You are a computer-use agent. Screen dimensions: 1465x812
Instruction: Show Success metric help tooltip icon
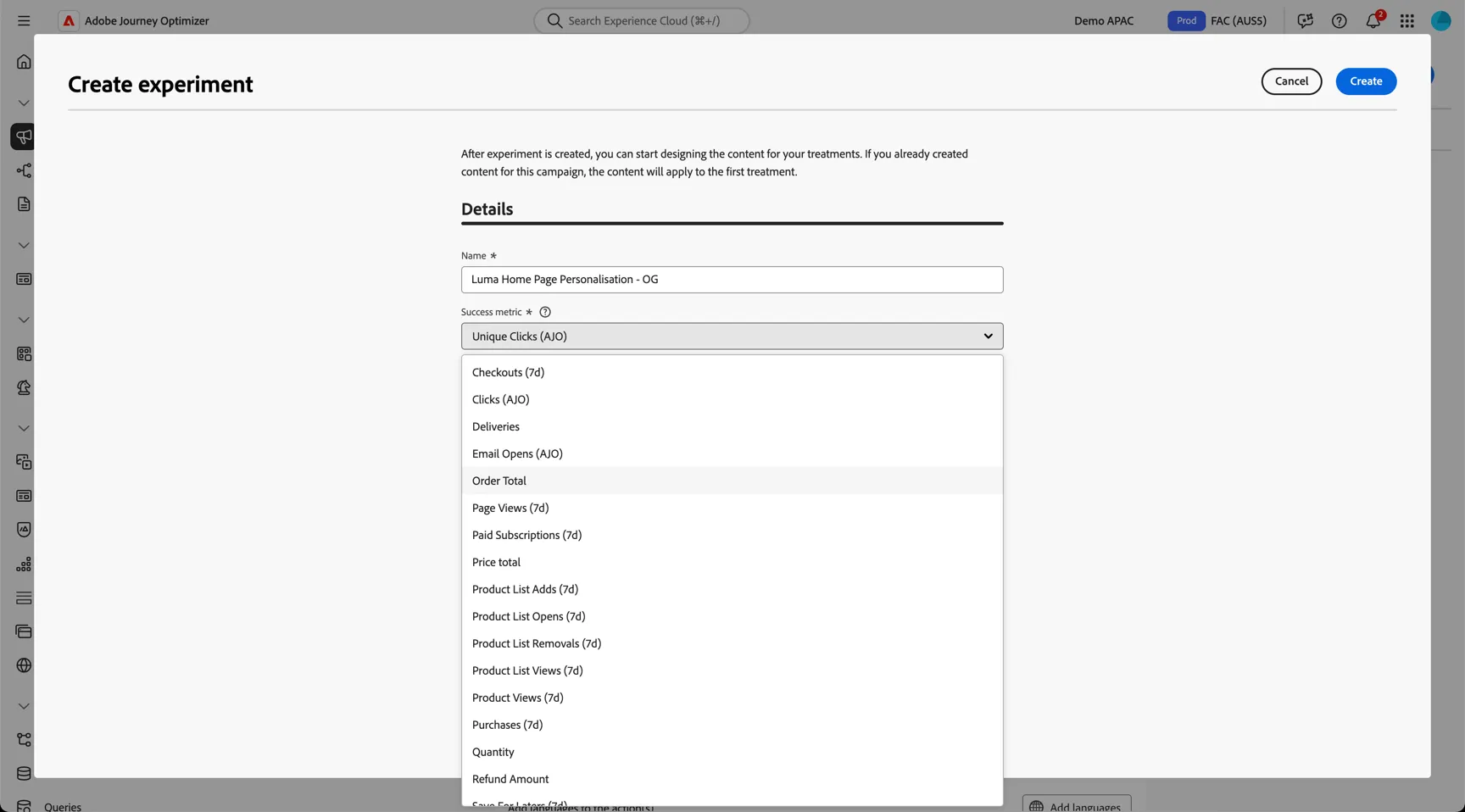click(x=545, y=312)
